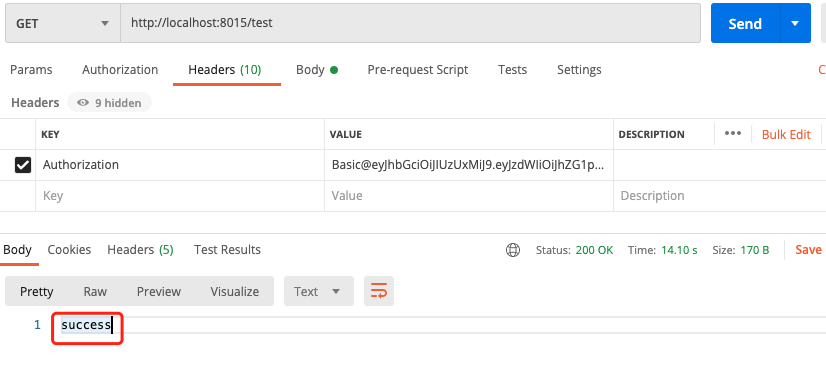Open the Params tab

[31, 70]
